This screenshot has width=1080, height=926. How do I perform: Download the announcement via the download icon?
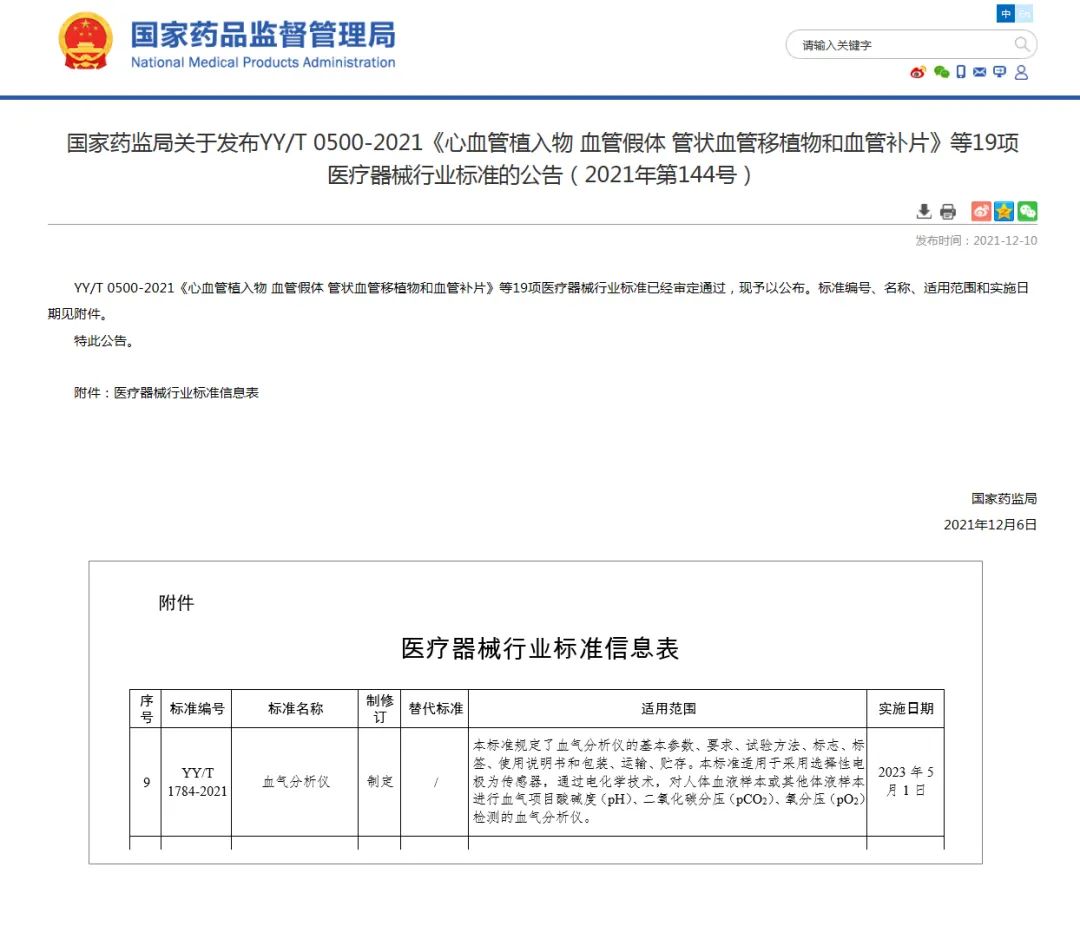click(x=924, y=211)
